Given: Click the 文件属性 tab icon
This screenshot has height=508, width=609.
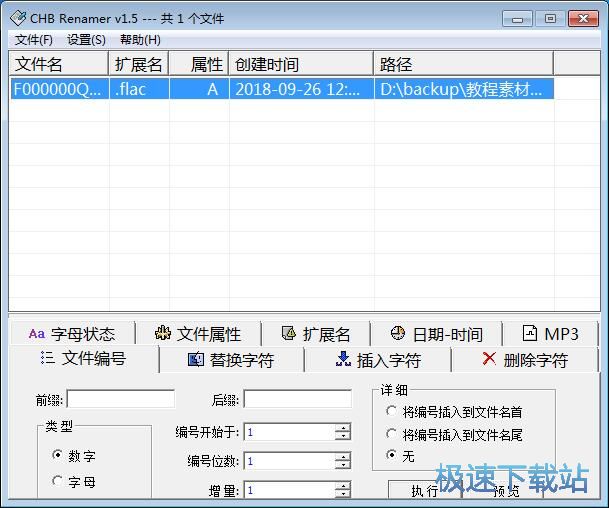Looking at the screenshot, I should (x=163, y=333).
